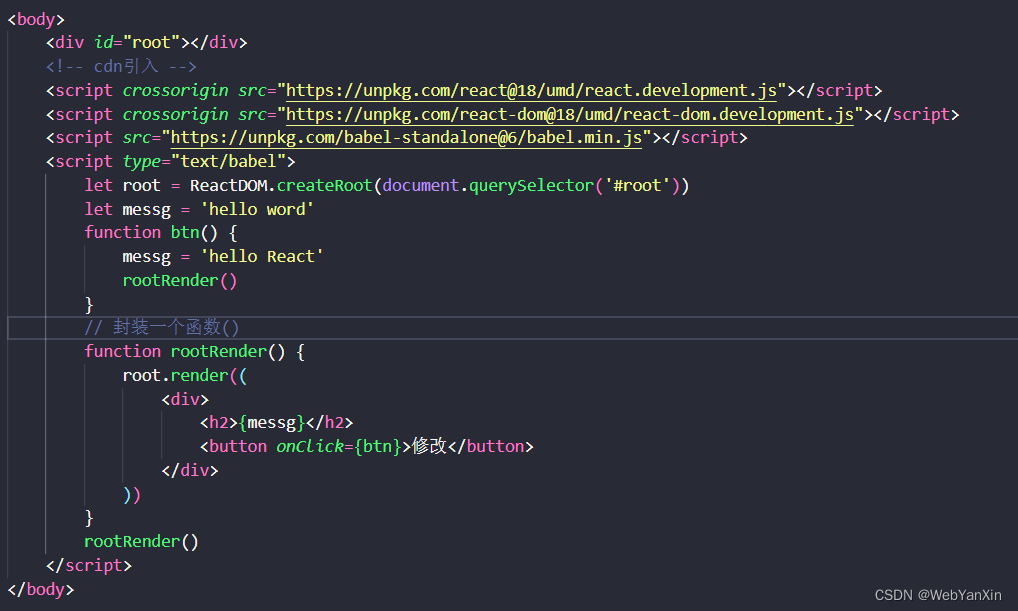Open the react-dom.development.js unpkg URL

tap(569, 114)
